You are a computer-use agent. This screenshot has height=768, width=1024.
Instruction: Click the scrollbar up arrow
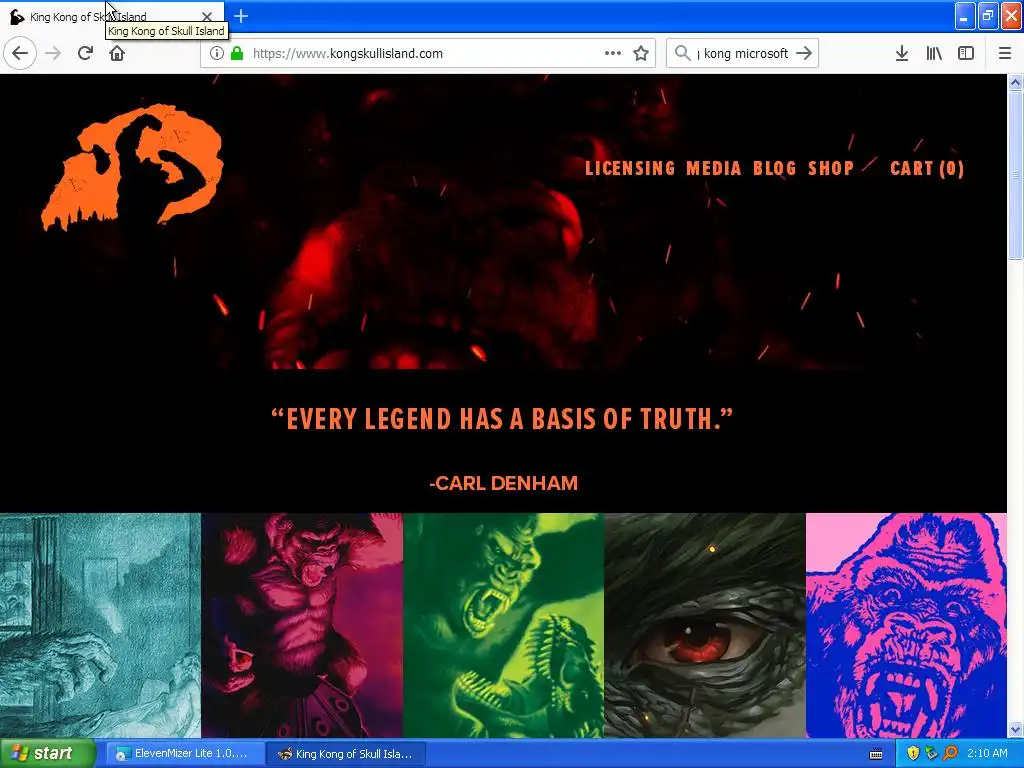pyautogui.click(x=1016, y=82)
